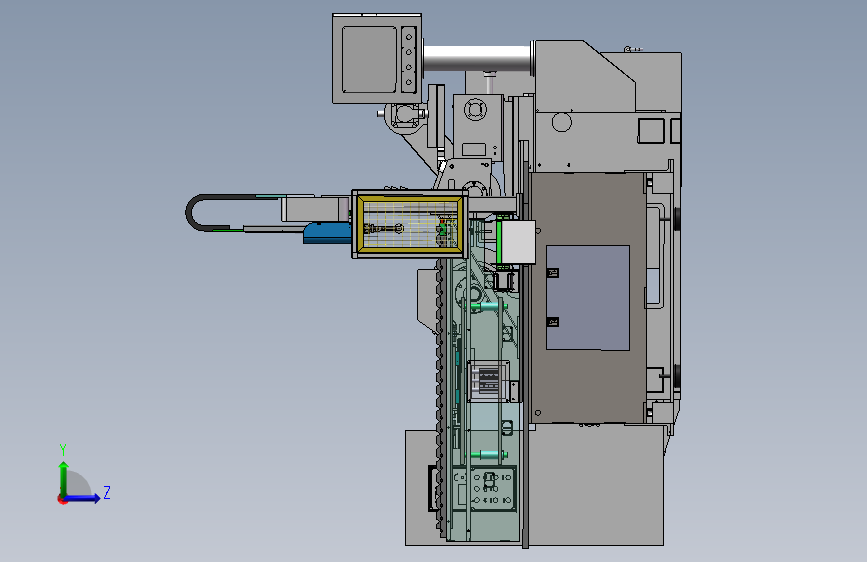
Task: Select the square cutout on the upper right housing
Action: coord(651,131)
